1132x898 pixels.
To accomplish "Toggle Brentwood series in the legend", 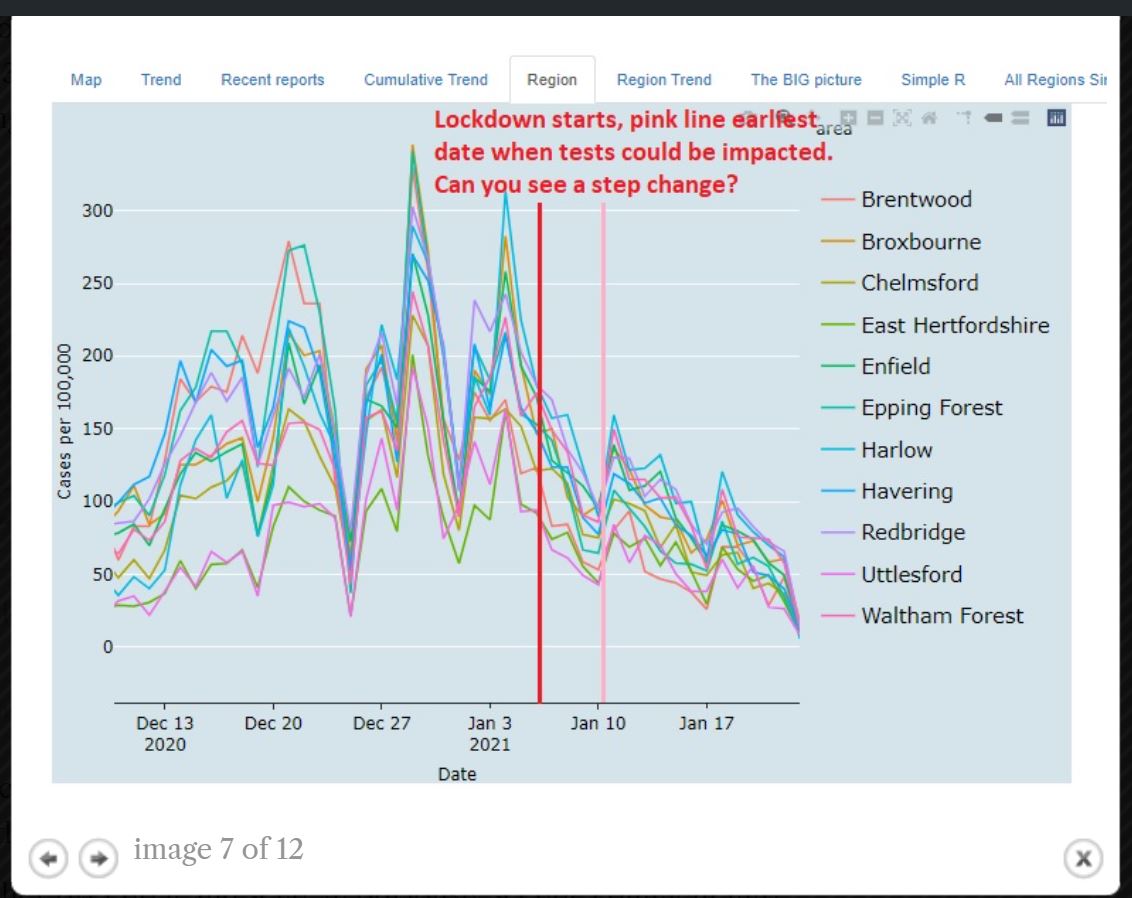I will click(916, 199).
